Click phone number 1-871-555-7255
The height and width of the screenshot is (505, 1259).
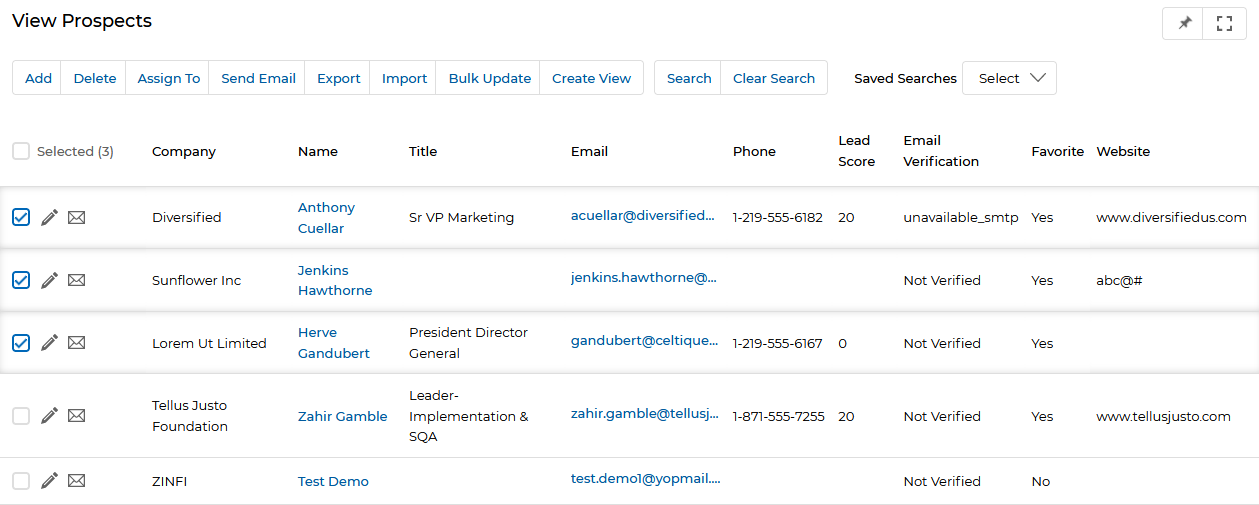[779, 416]
